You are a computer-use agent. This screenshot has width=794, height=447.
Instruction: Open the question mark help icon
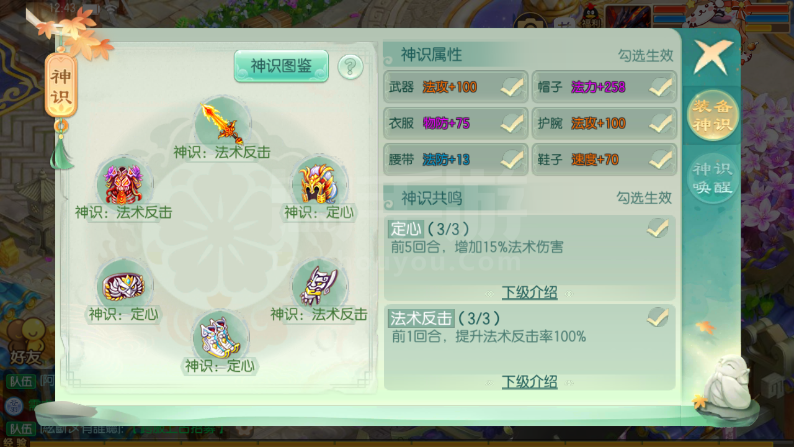(350, 66)
